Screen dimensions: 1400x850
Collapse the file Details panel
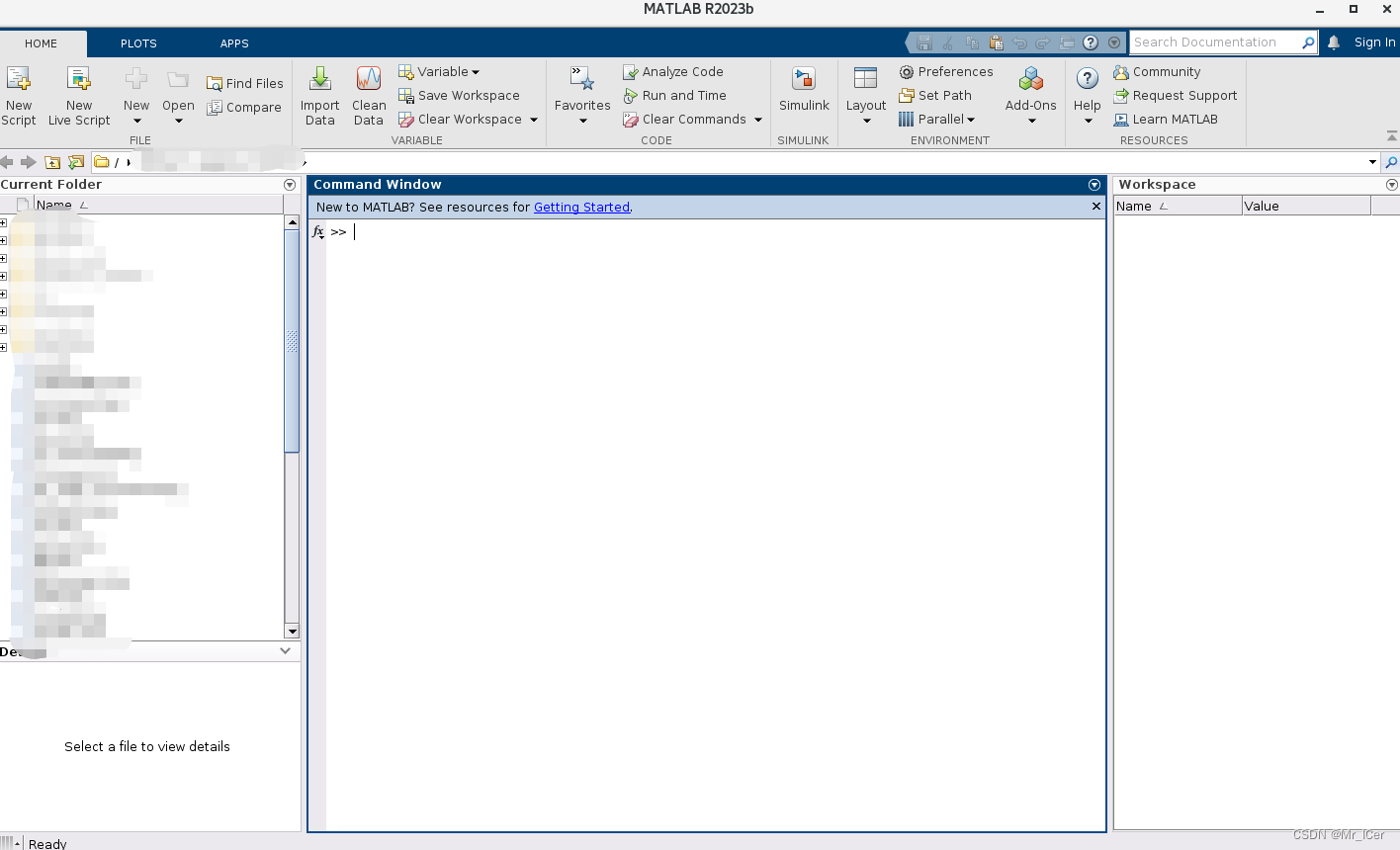[286, 650]
